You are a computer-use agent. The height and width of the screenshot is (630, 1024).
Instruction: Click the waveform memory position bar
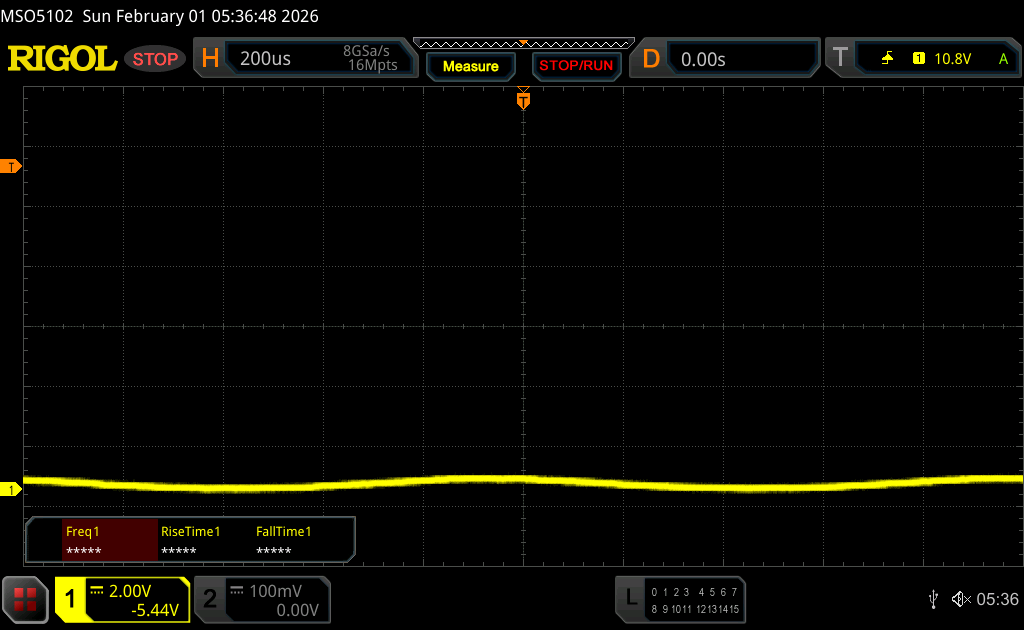coord(523,43)
